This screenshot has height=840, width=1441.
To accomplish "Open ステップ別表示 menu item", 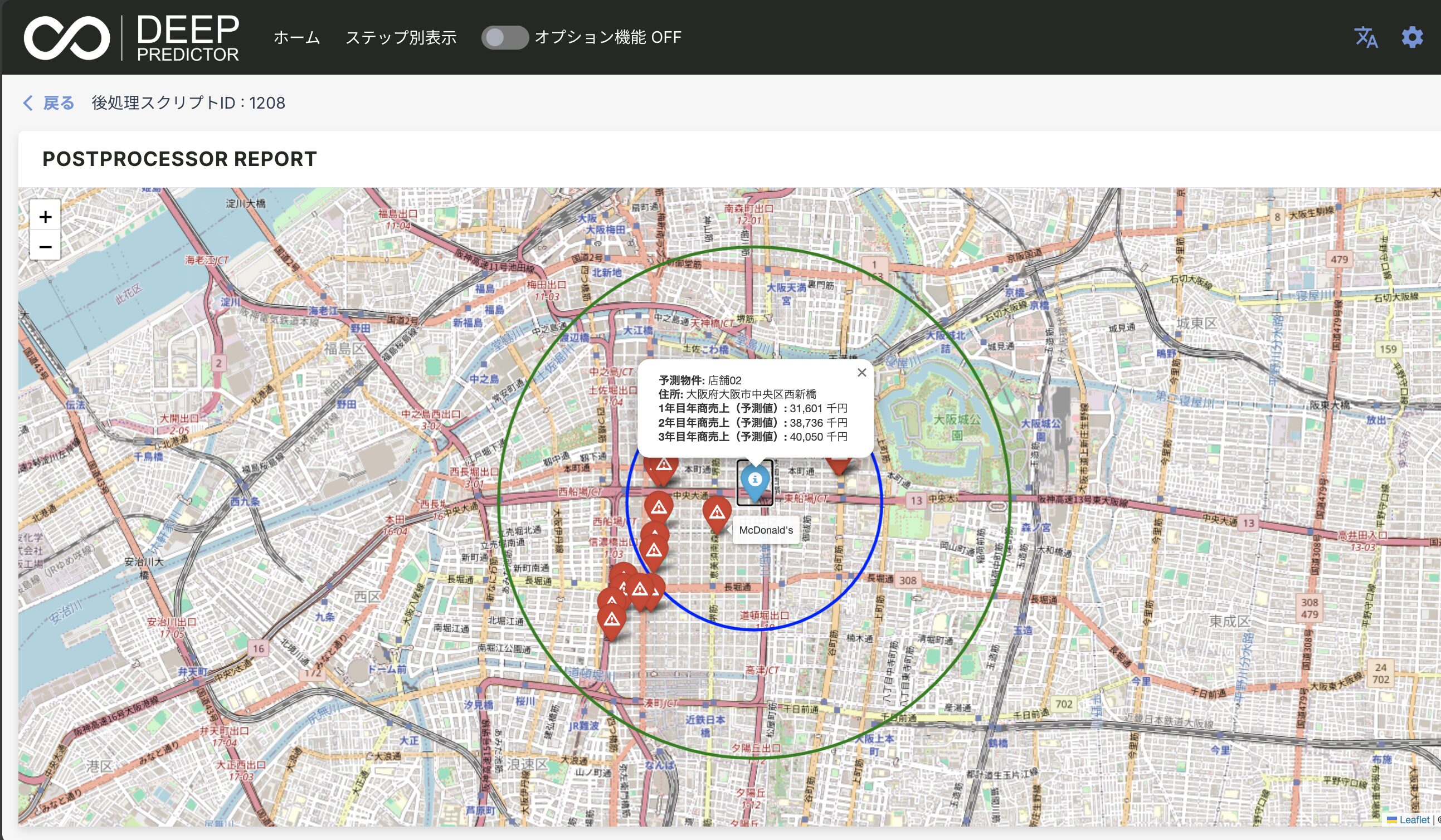I will click(401, 38).
